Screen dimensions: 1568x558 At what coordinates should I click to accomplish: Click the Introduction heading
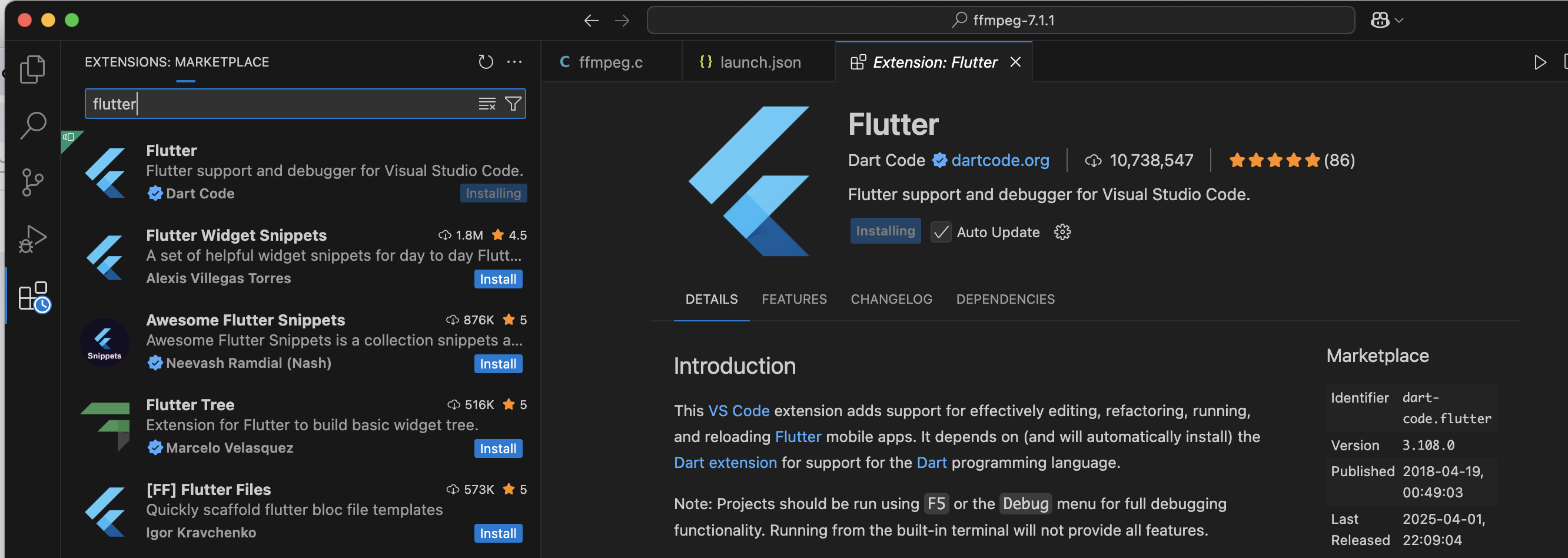[x=735, y=366]
